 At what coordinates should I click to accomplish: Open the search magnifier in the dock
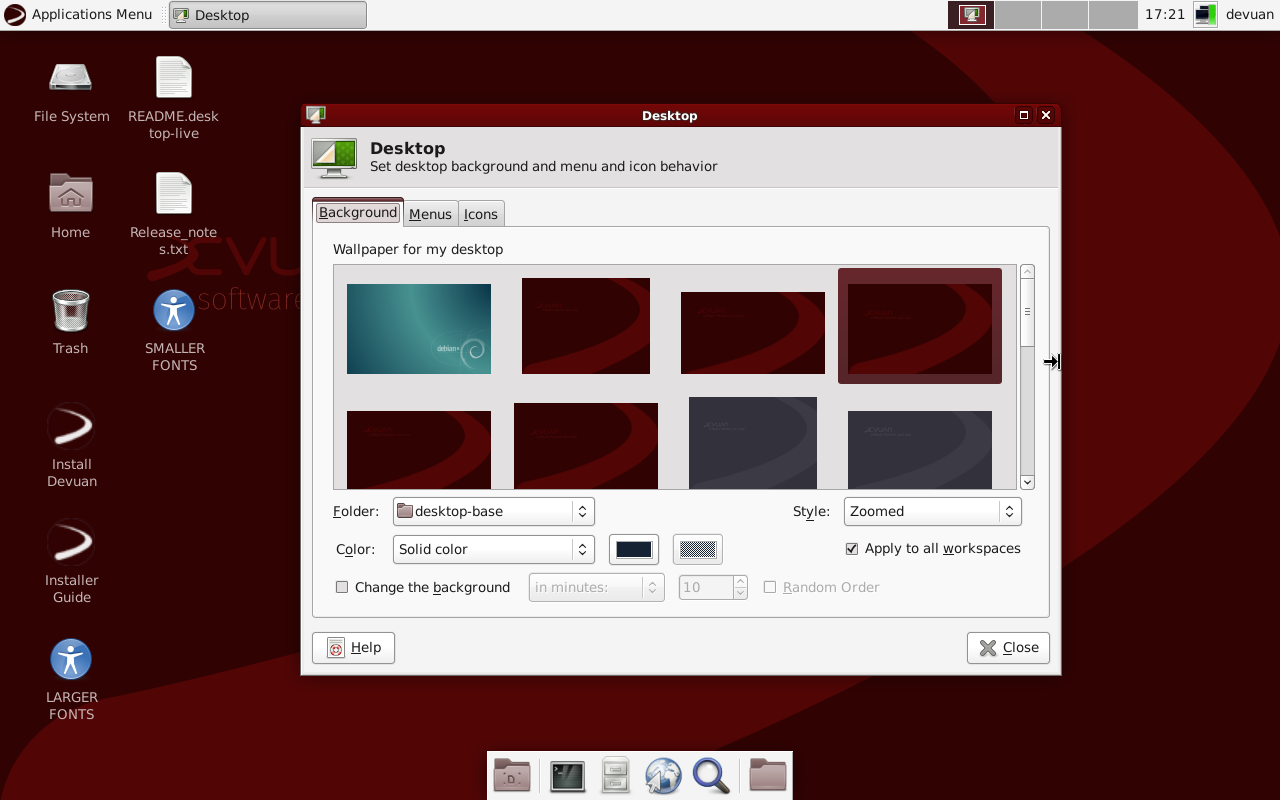coord(711,776)
